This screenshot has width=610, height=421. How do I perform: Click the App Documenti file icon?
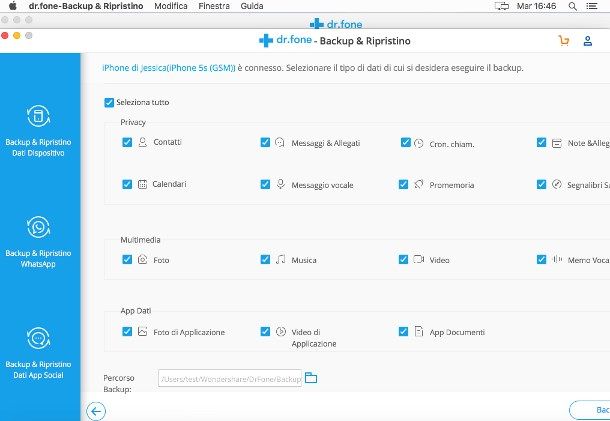pyautogui.click(x=419, y=332)
